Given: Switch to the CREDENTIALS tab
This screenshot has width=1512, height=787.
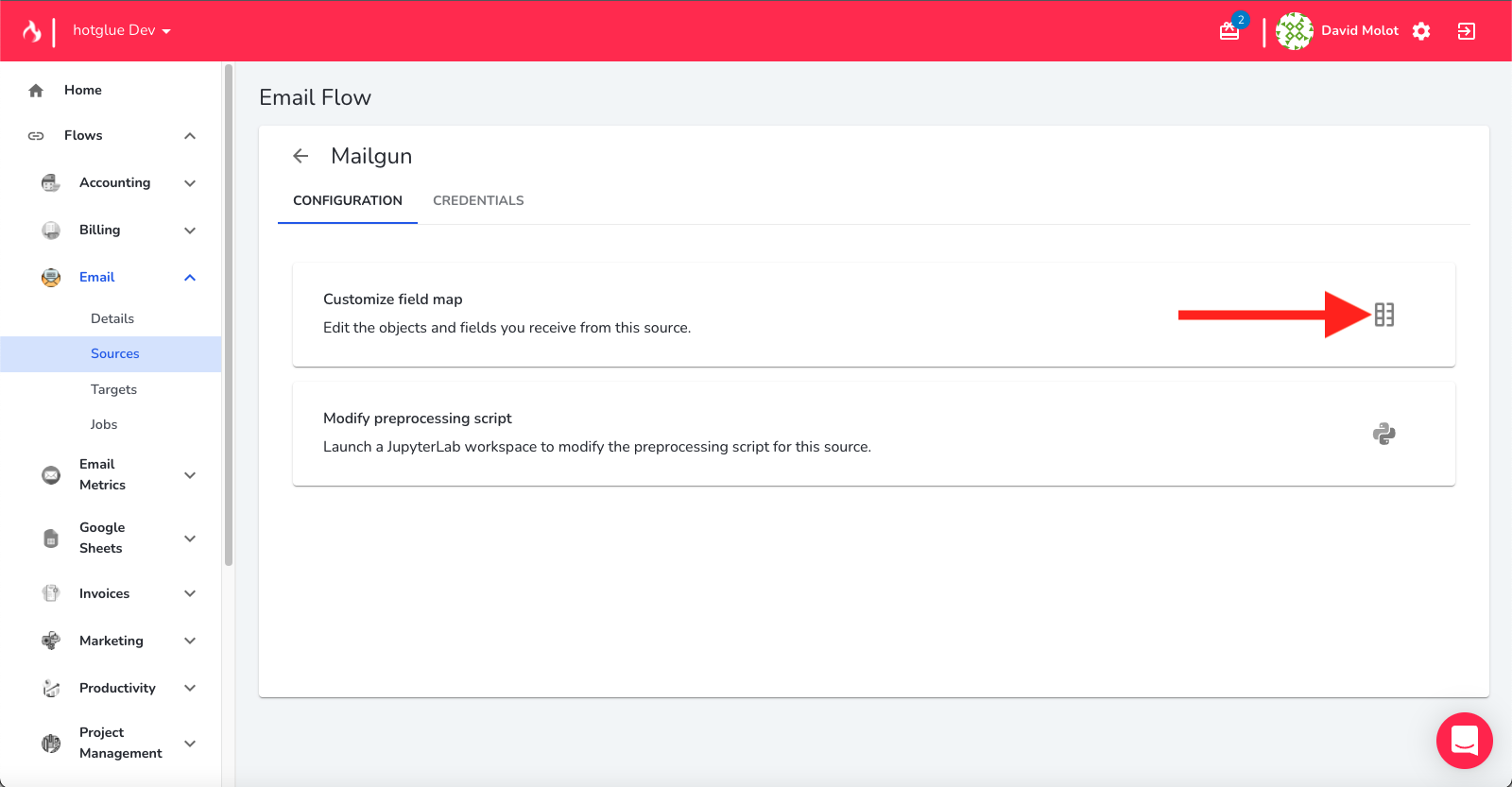Looking at the screenshot, I should (x=478, y=200).
